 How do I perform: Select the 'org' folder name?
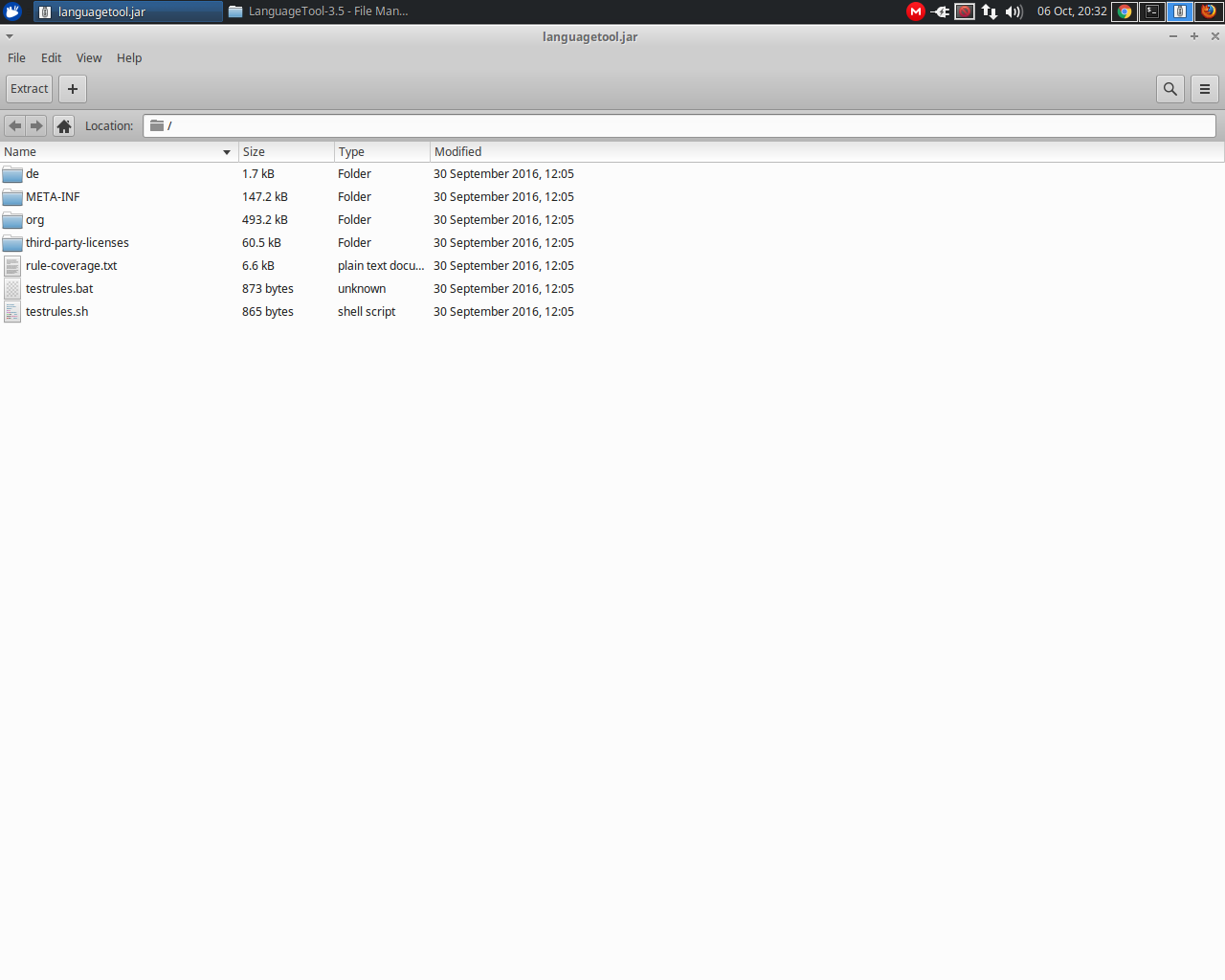pos(34,220)
